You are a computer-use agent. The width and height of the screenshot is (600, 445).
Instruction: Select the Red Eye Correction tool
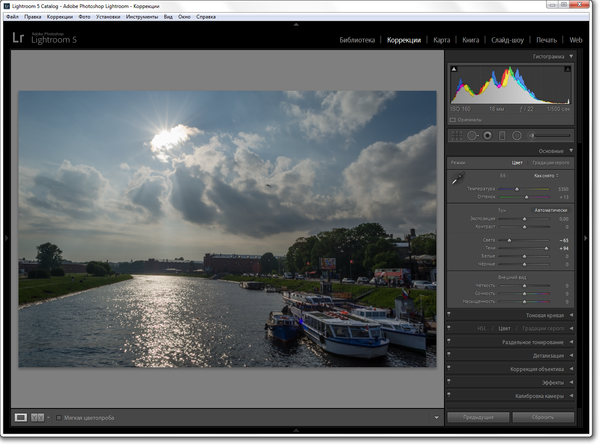(488, 135)
